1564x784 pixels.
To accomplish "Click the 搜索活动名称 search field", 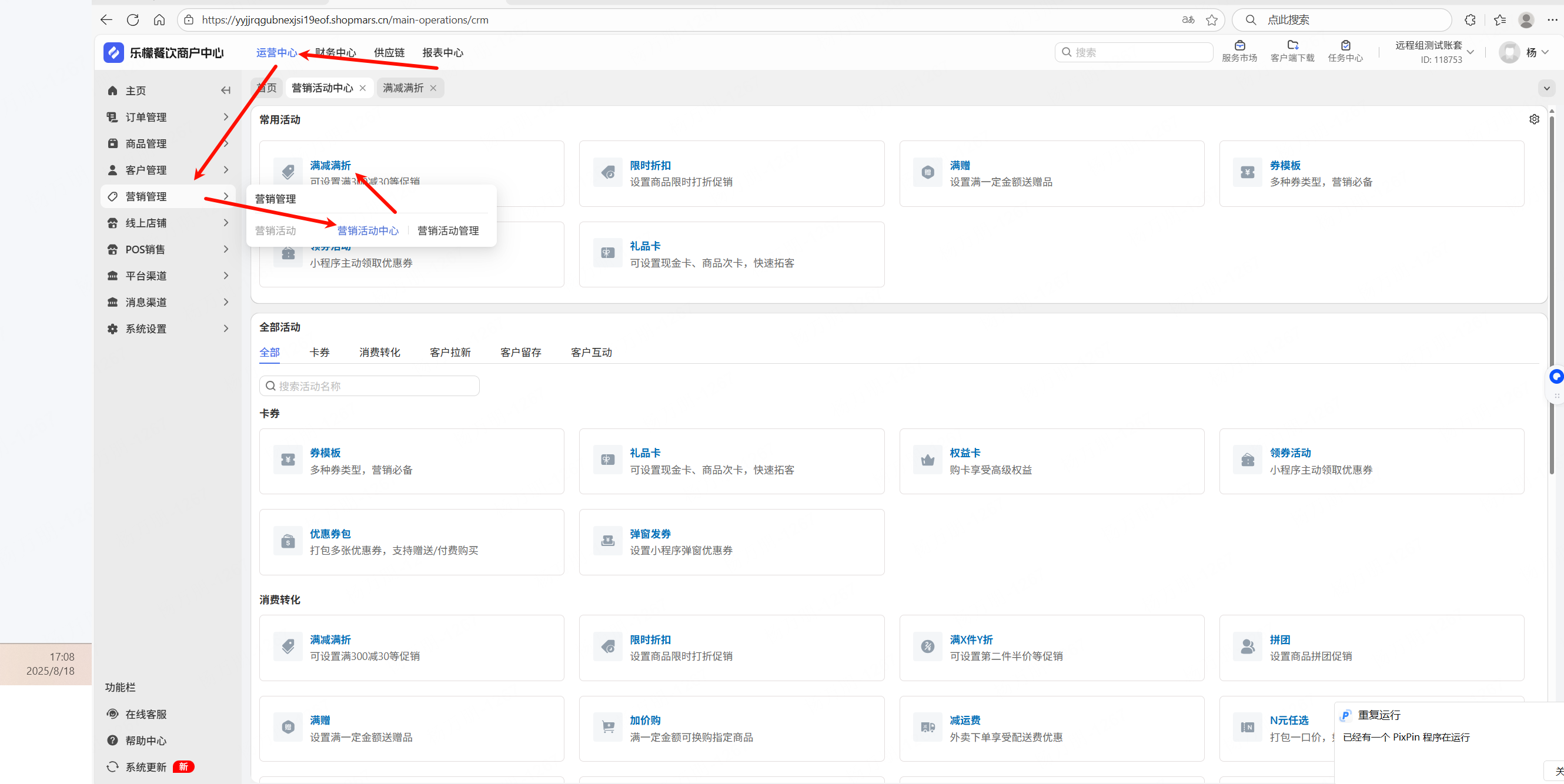I will click(x=369, y=386).
